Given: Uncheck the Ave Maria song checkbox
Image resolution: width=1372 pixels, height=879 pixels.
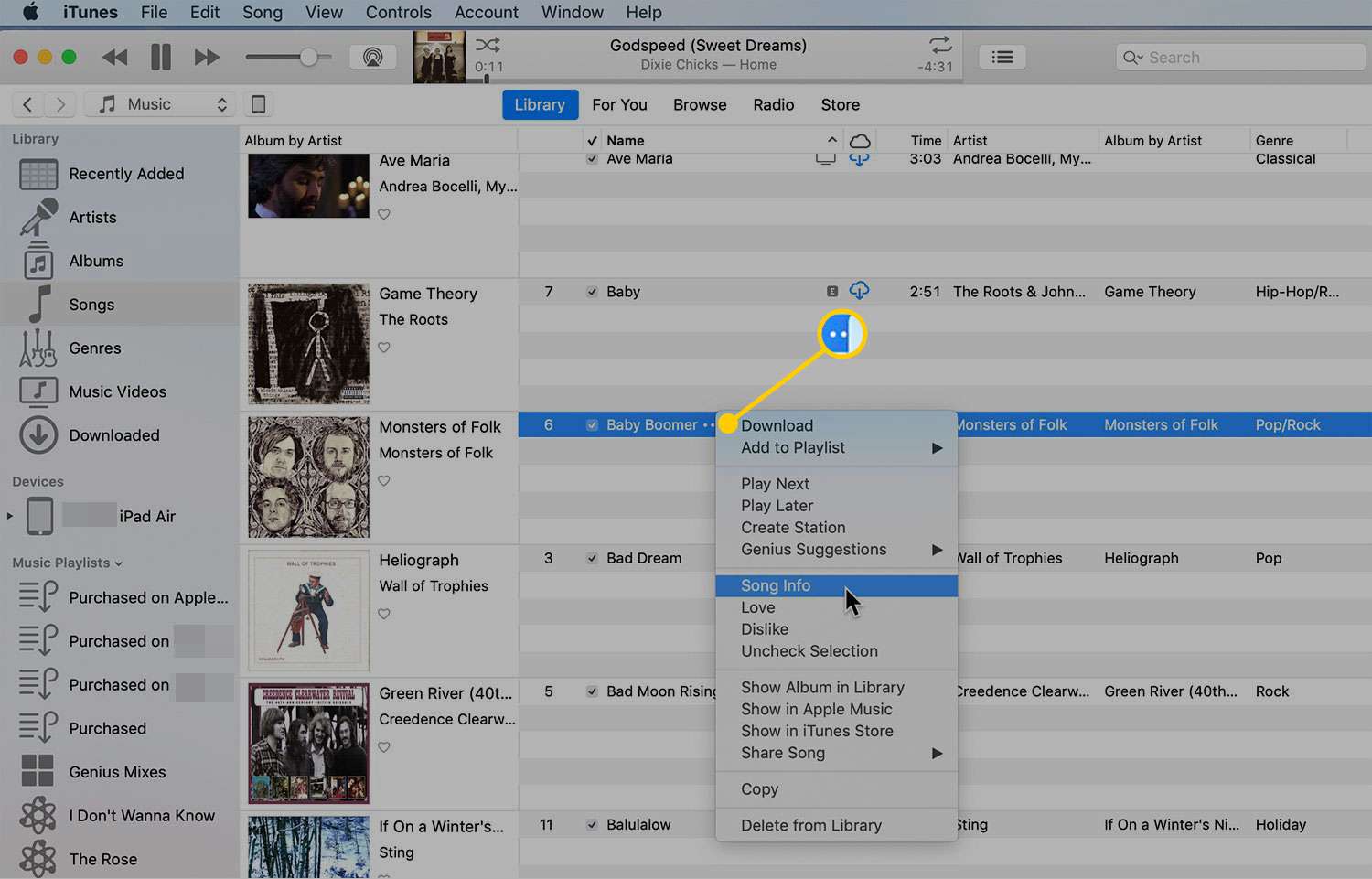Looking at the screenshot, I should tap(592, 159).
